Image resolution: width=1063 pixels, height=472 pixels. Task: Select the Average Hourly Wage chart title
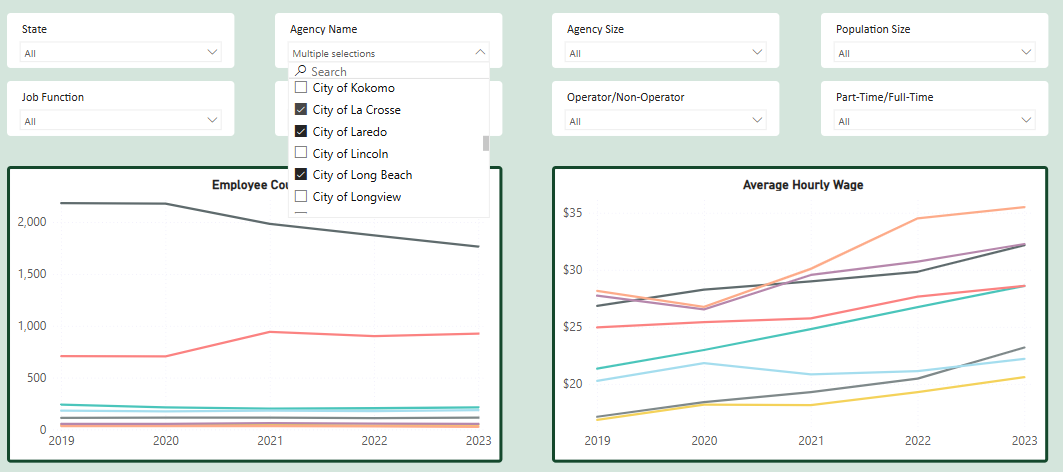coord(803,185)
